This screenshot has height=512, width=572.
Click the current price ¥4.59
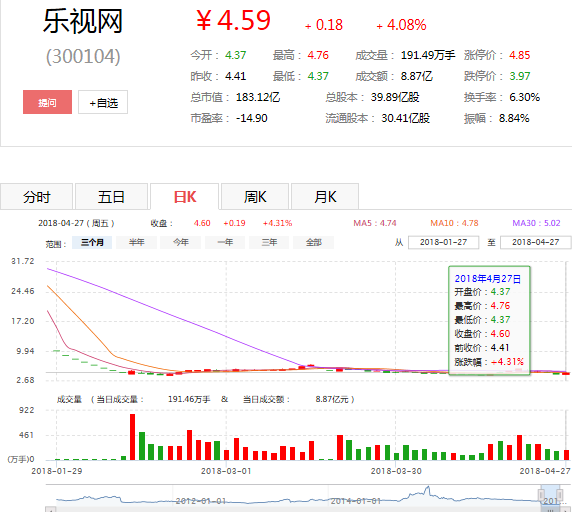pos(233,20)
